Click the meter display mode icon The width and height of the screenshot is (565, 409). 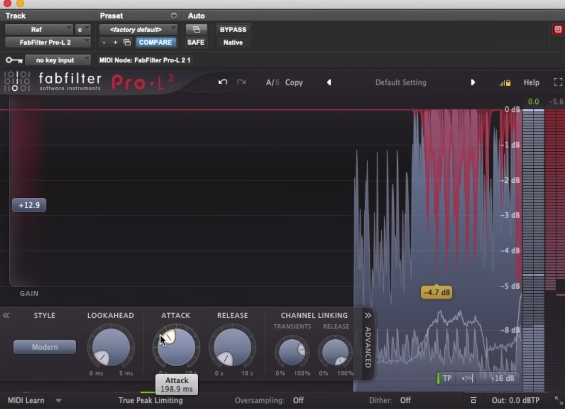(x=473, y=400)
